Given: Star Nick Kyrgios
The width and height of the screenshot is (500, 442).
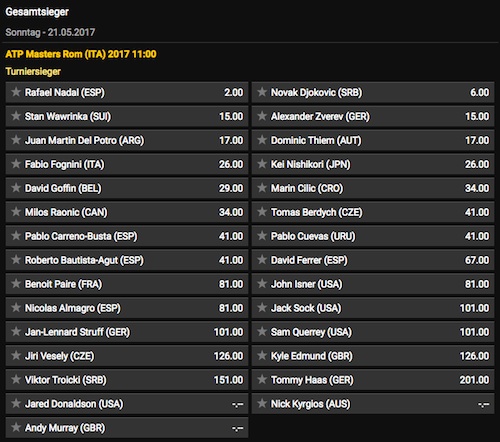Looking at the screenshot, I should coord(262,404).
